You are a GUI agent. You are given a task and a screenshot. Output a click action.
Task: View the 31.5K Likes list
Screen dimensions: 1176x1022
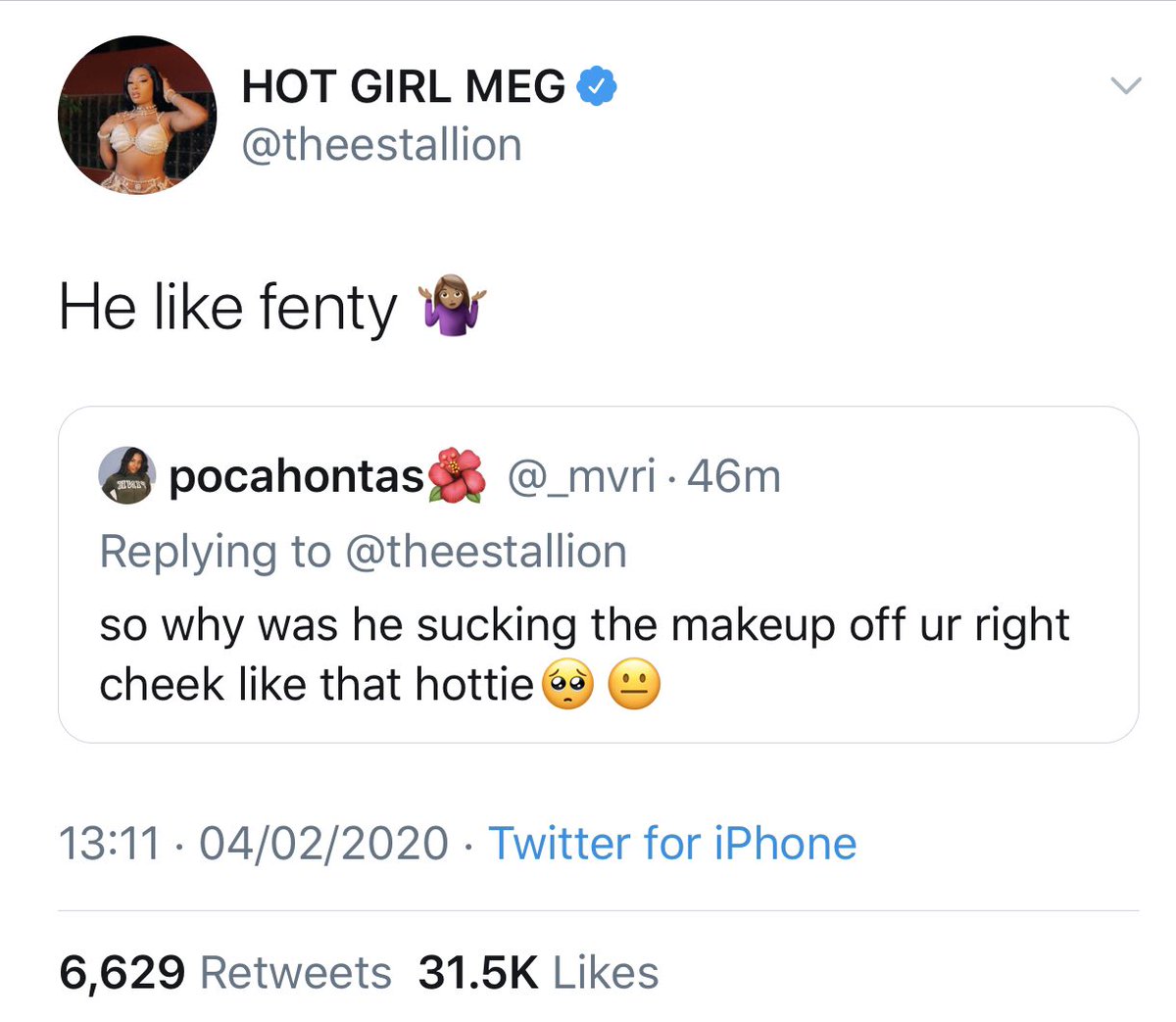(x=538, y=973)
